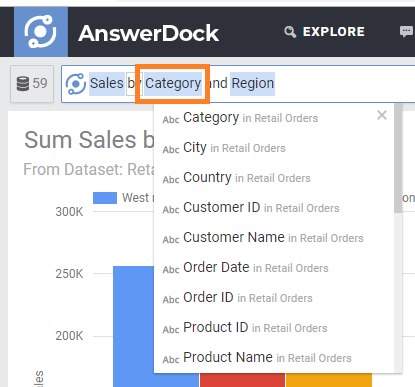Click the highlighted Category token in query

click(173, 84)
